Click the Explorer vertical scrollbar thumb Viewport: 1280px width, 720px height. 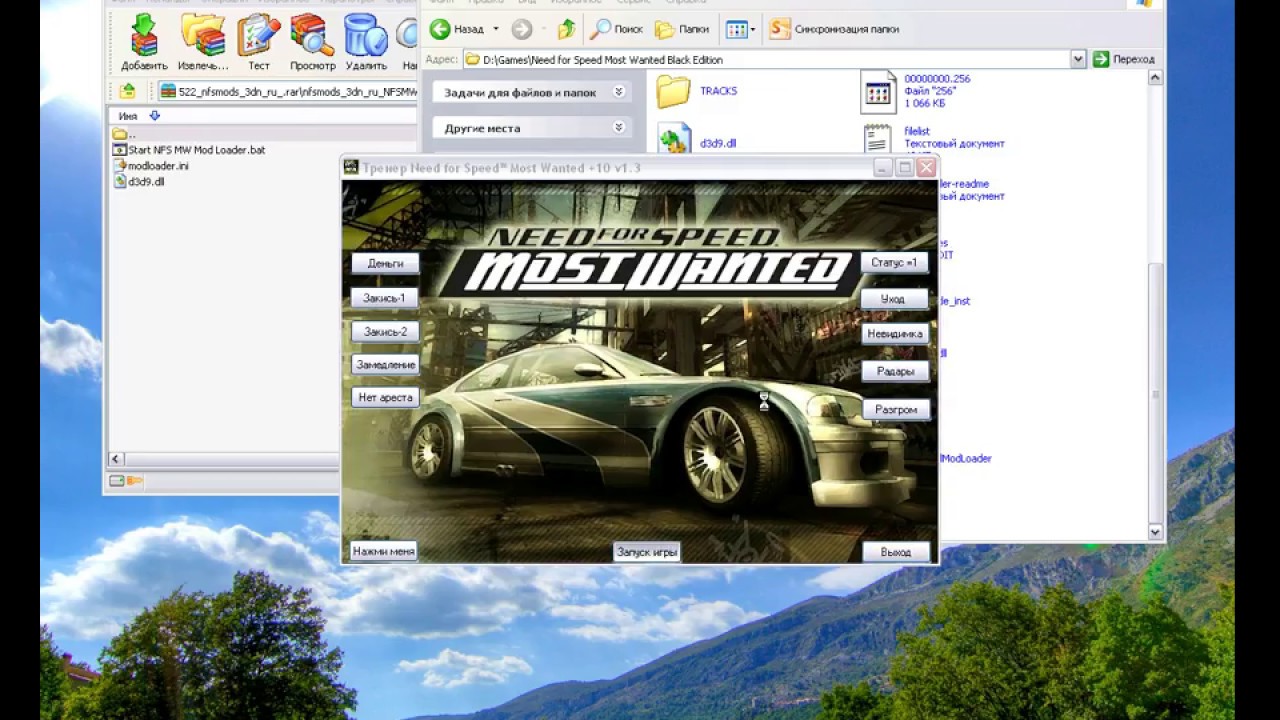pyautogui.click(x=1156, y=391)
